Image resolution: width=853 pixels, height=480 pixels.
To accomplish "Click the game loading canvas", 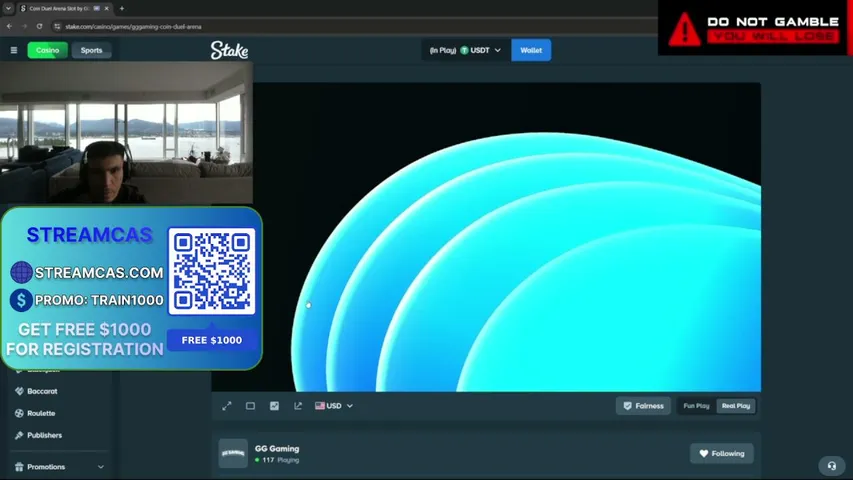I will click(507, 237).
